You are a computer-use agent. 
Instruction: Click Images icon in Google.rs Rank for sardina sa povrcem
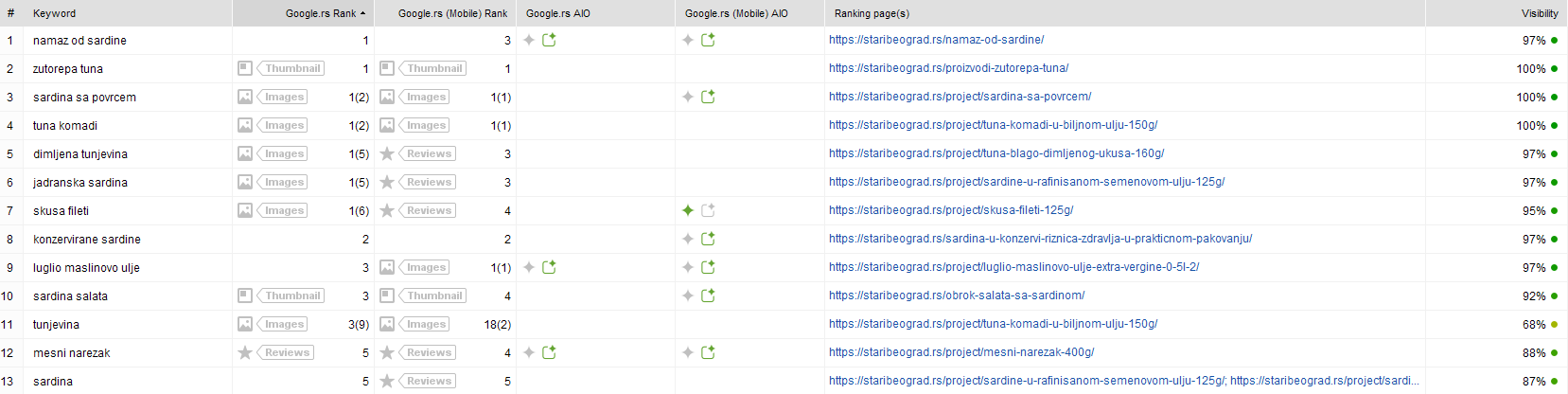click(x=245, y=97)
